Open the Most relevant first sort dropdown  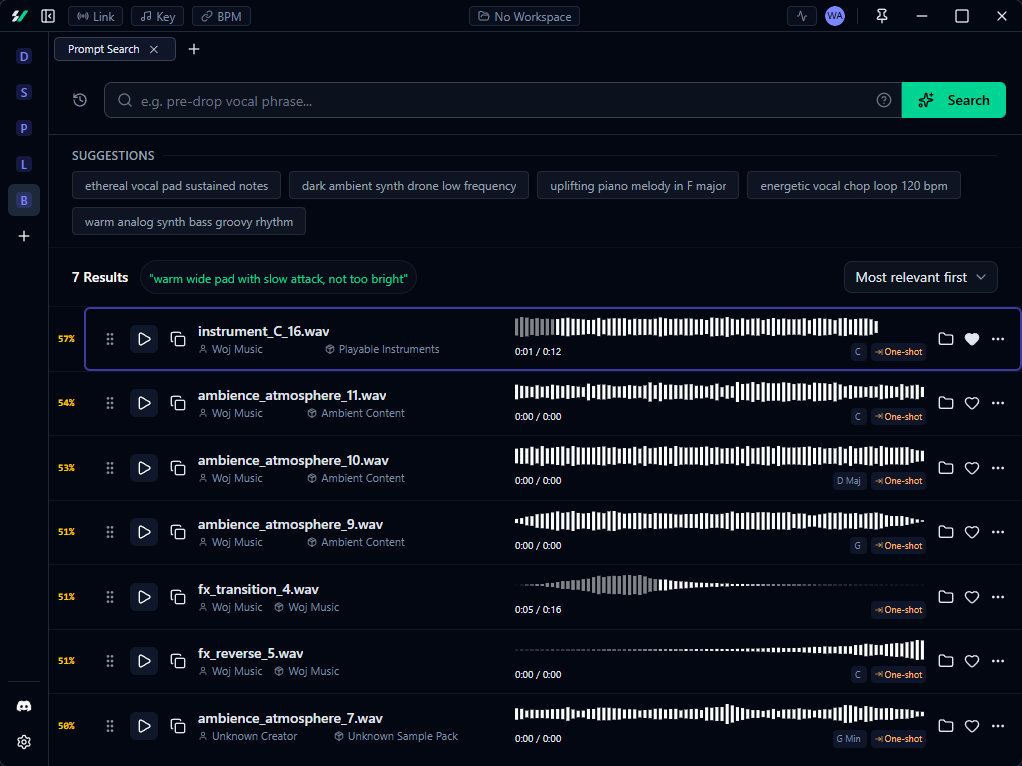pos(920,277)
